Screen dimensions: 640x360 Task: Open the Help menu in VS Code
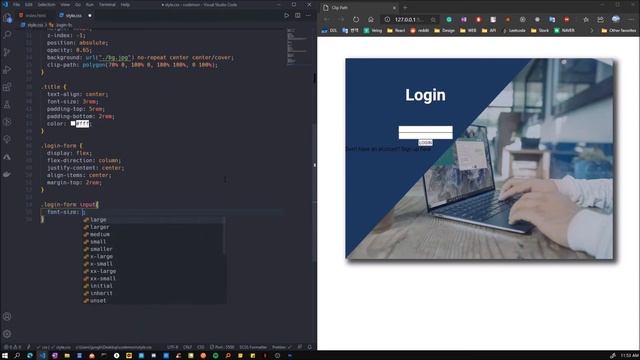click(x=125, y=4)
